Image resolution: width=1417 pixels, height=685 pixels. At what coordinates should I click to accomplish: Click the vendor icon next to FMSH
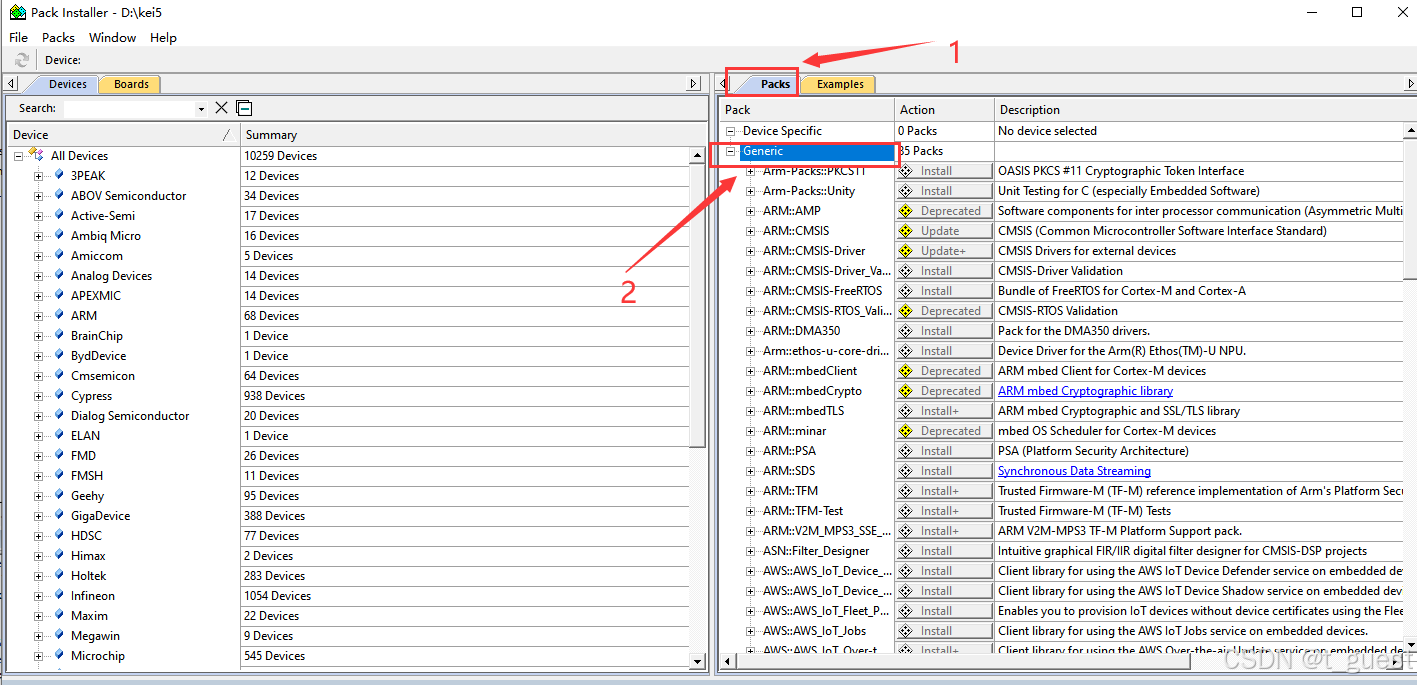[x=59, y=475]
